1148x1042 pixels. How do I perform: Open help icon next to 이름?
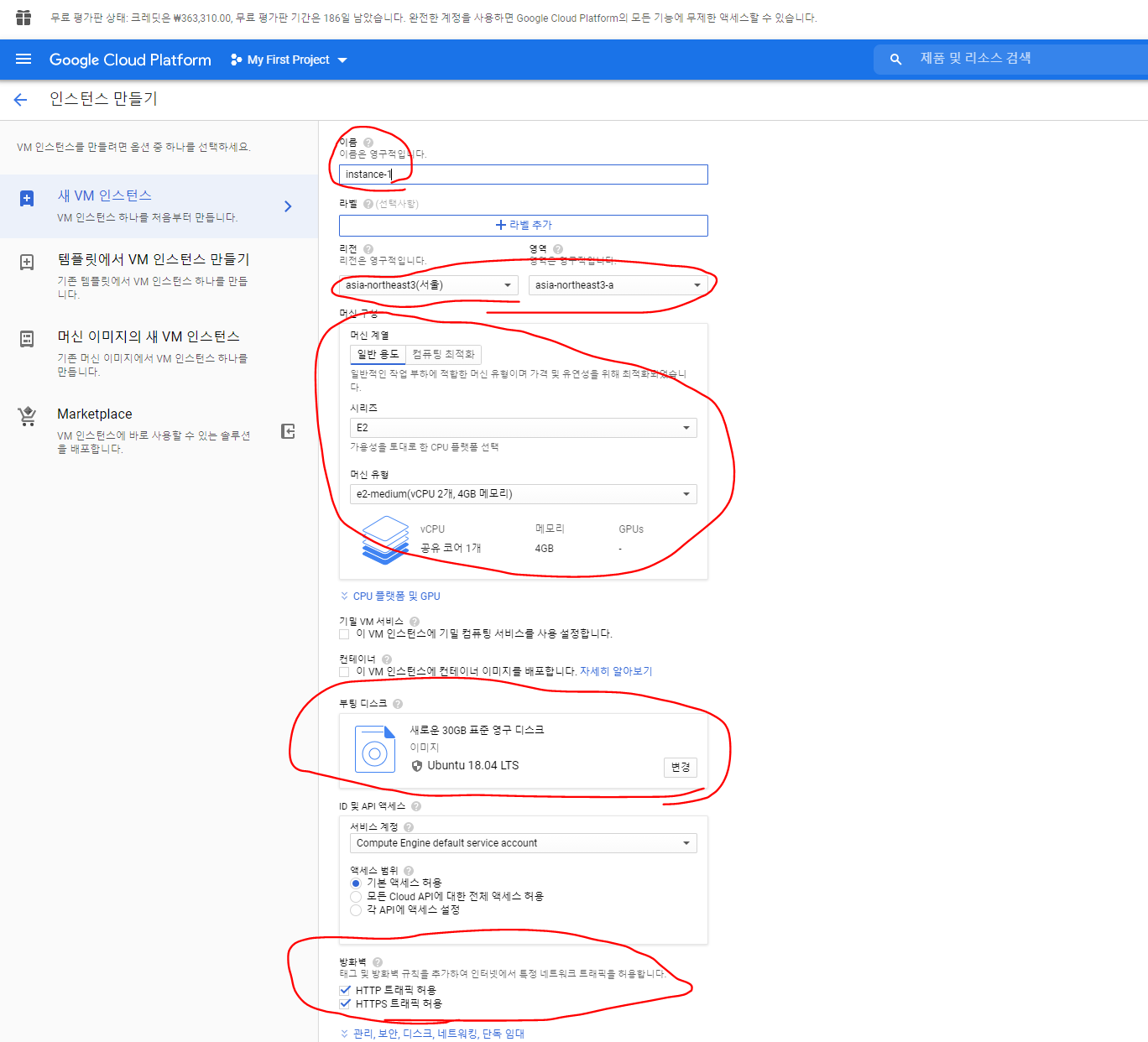pyautogui.click(x=368, y=143)
